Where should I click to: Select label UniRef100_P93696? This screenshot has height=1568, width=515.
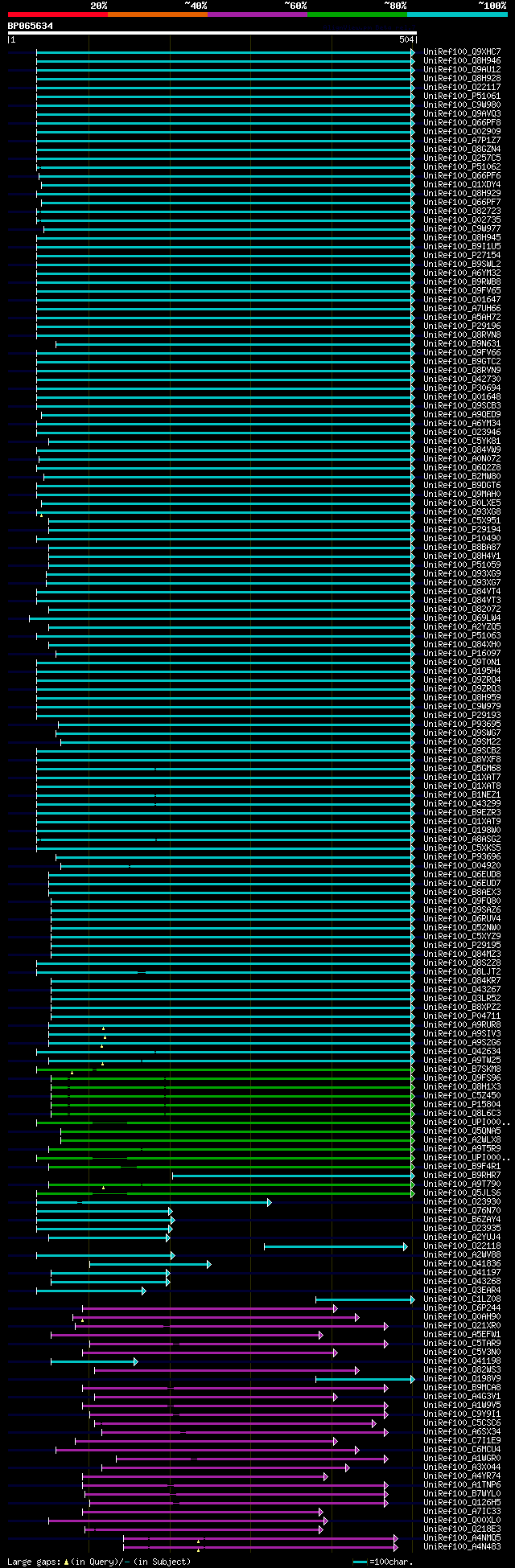462,857
